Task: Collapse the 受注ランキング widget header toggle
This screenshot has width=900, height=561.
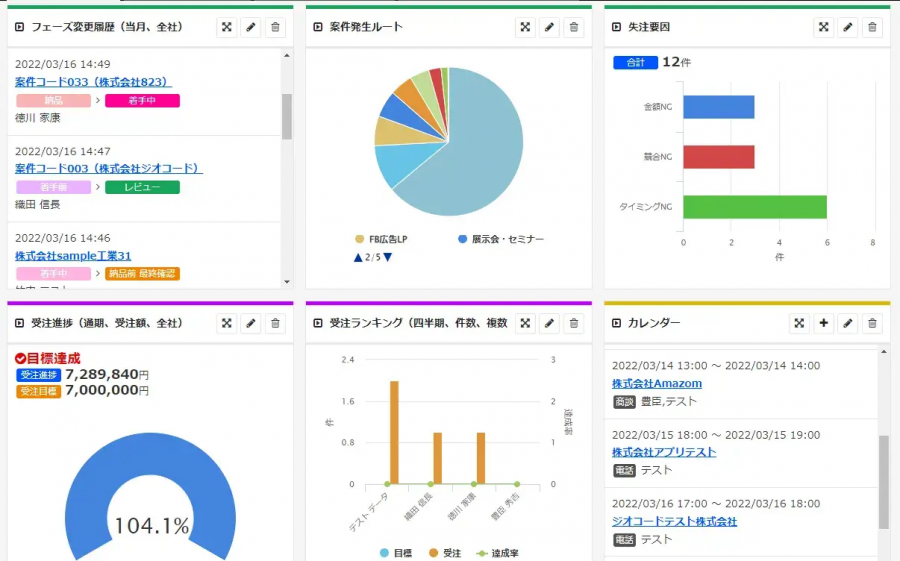Action: click(x=318, y=323)
